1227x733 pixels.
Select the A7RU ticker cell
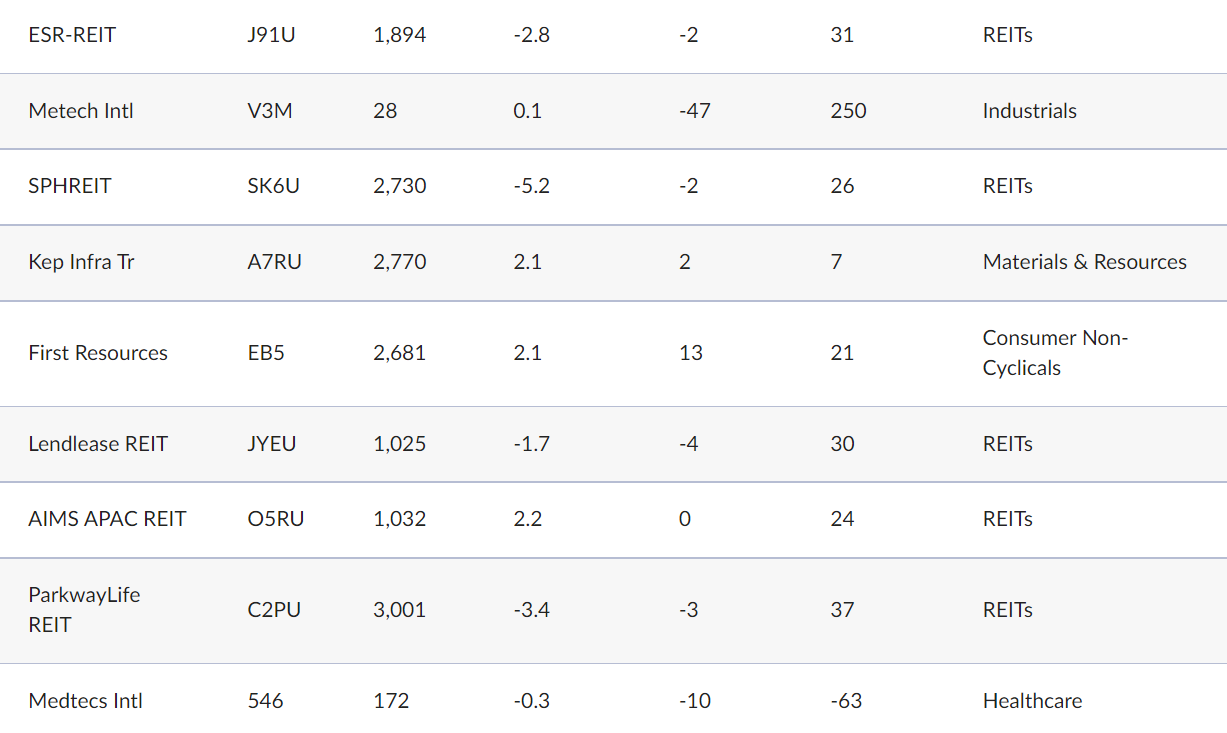point(274,262)
